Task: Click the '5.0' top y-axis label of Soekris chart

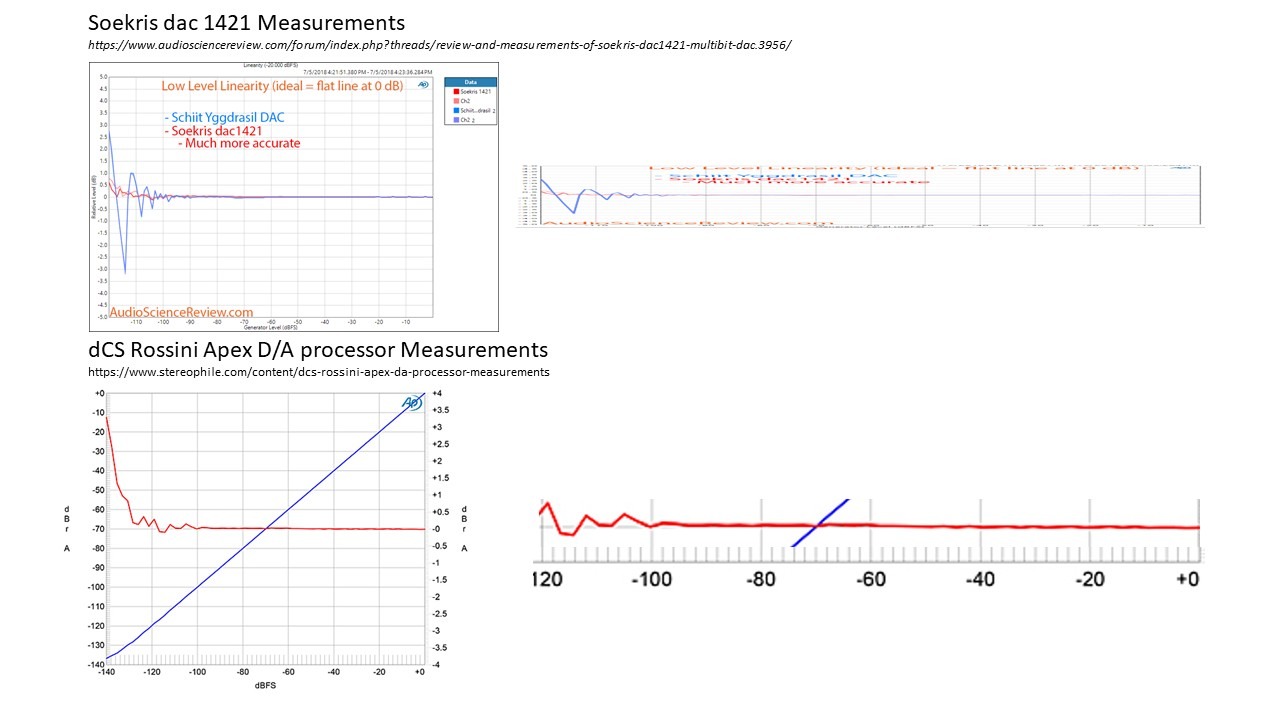Action: point(103,77)
